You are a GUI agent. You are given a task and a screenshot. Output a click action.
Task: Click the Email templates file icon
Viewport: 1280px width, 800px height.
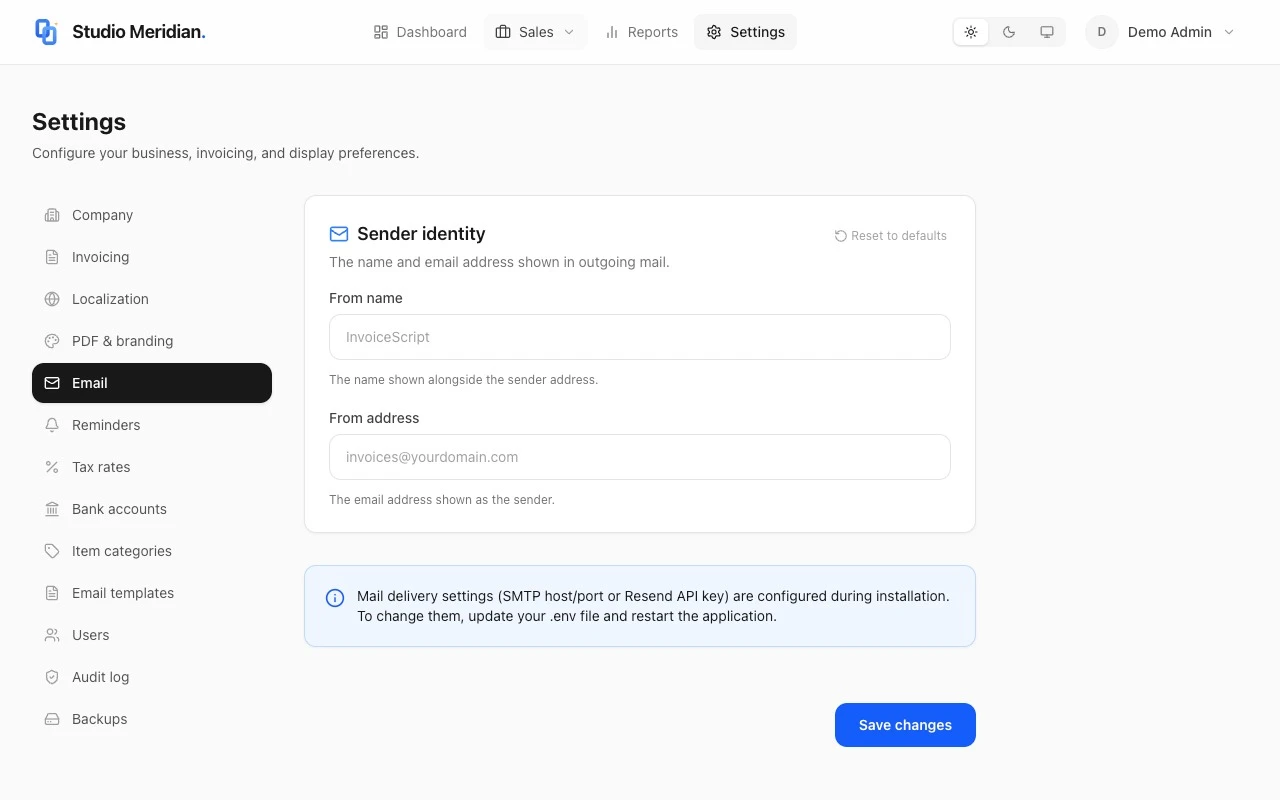click(52, 593)
